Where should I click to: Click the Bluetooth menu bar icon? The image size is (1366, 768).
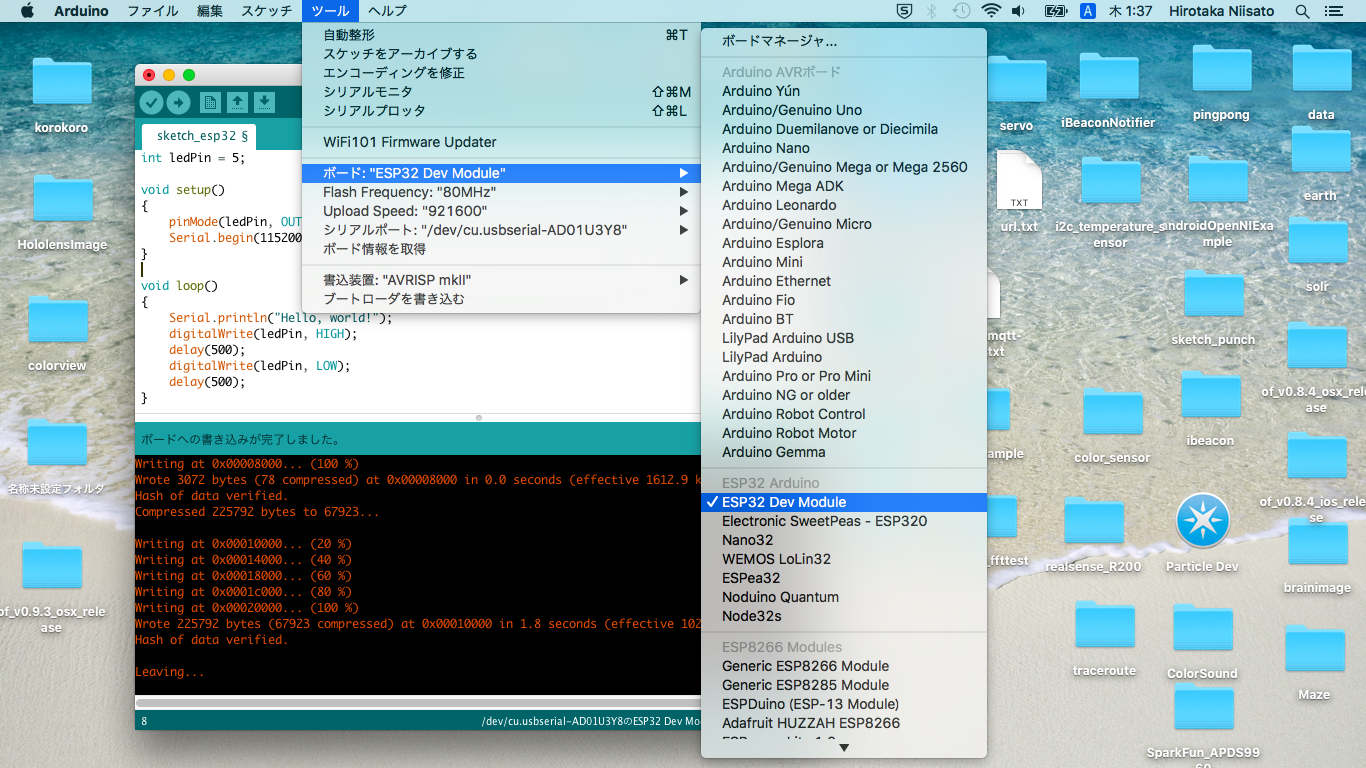tap(931, 11)
